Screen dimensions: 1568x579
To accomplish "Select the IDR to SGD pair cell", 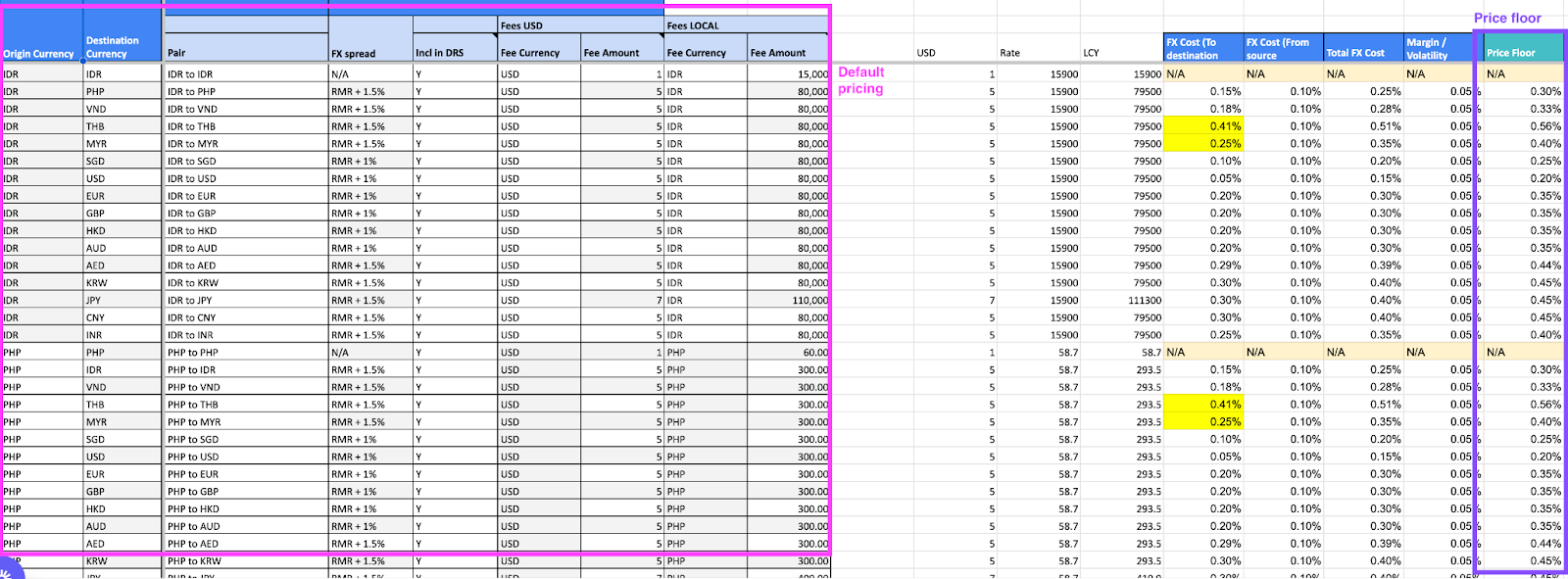I will [246, 161].
